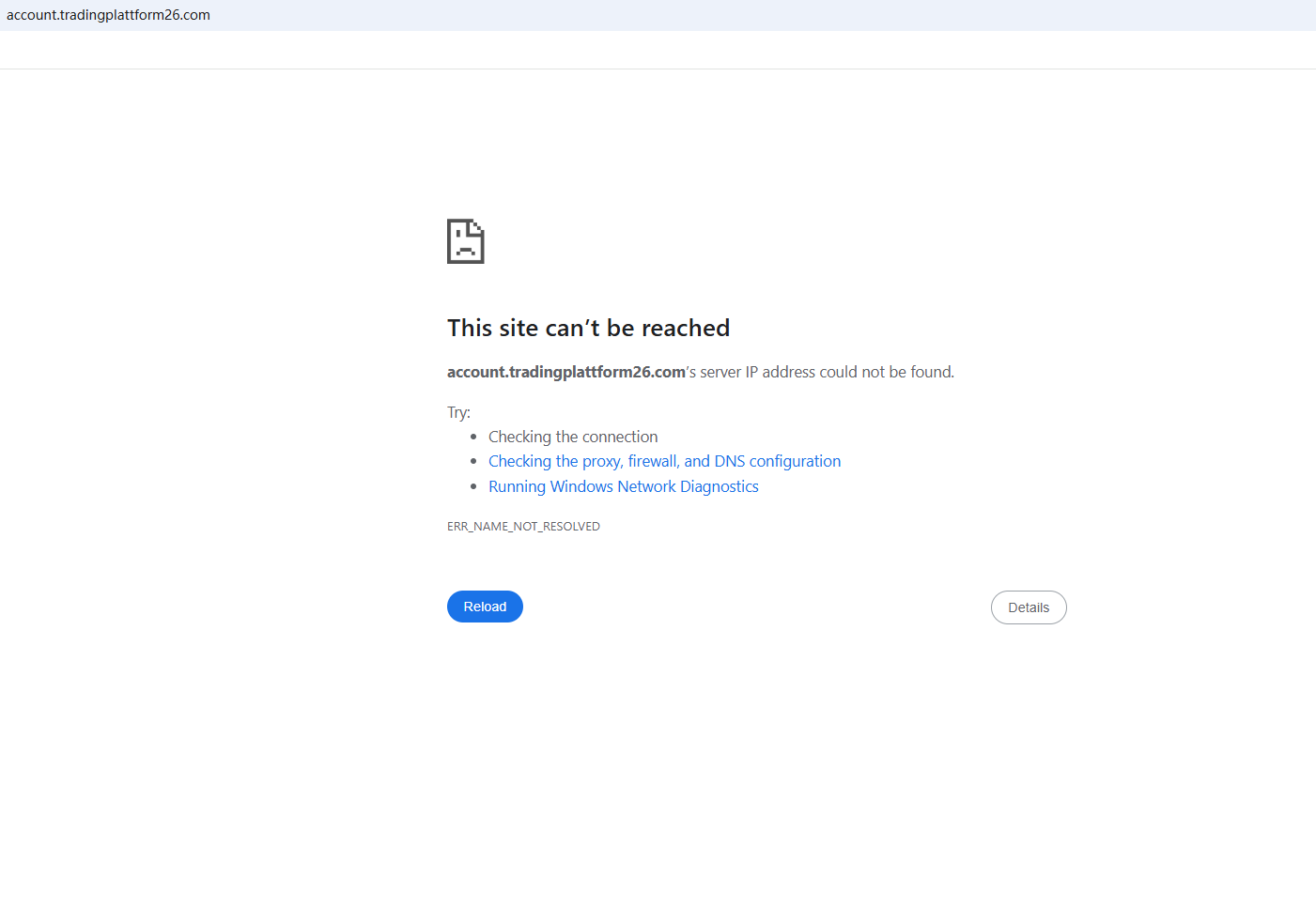Open proxy, firewall, and DNS configuration link
The image size is (1316, 922).
click(x=664, y=461)
